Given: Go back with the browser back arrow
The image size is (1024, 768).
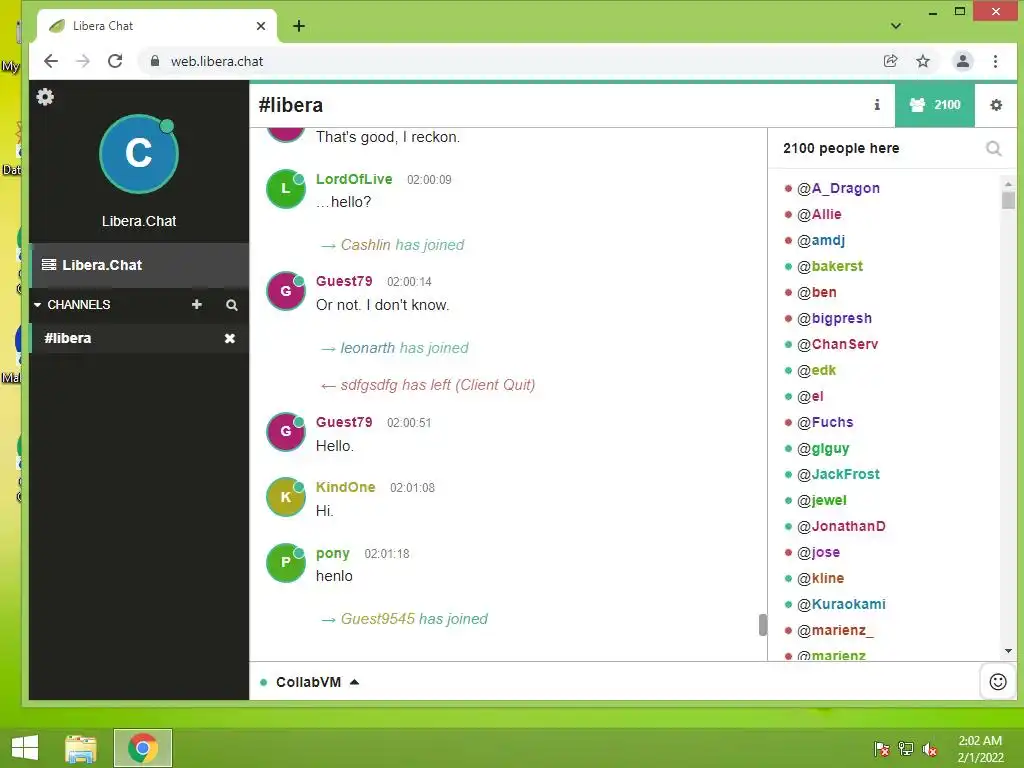Looking at the screenshot, I should pos(50,61).
